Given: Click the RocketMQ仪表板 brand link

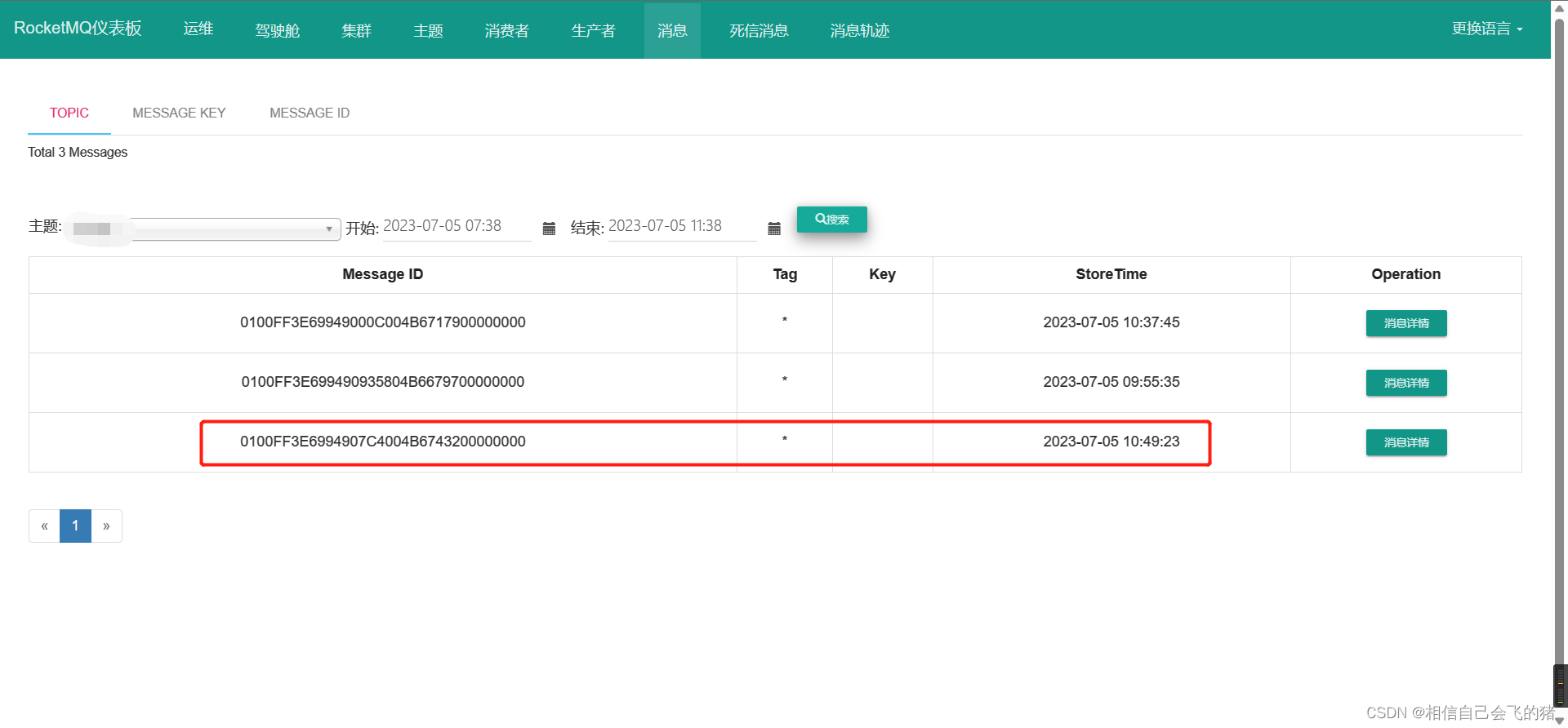Looking at the screenshot, I should pyautogui.click(x=78, y=28).
